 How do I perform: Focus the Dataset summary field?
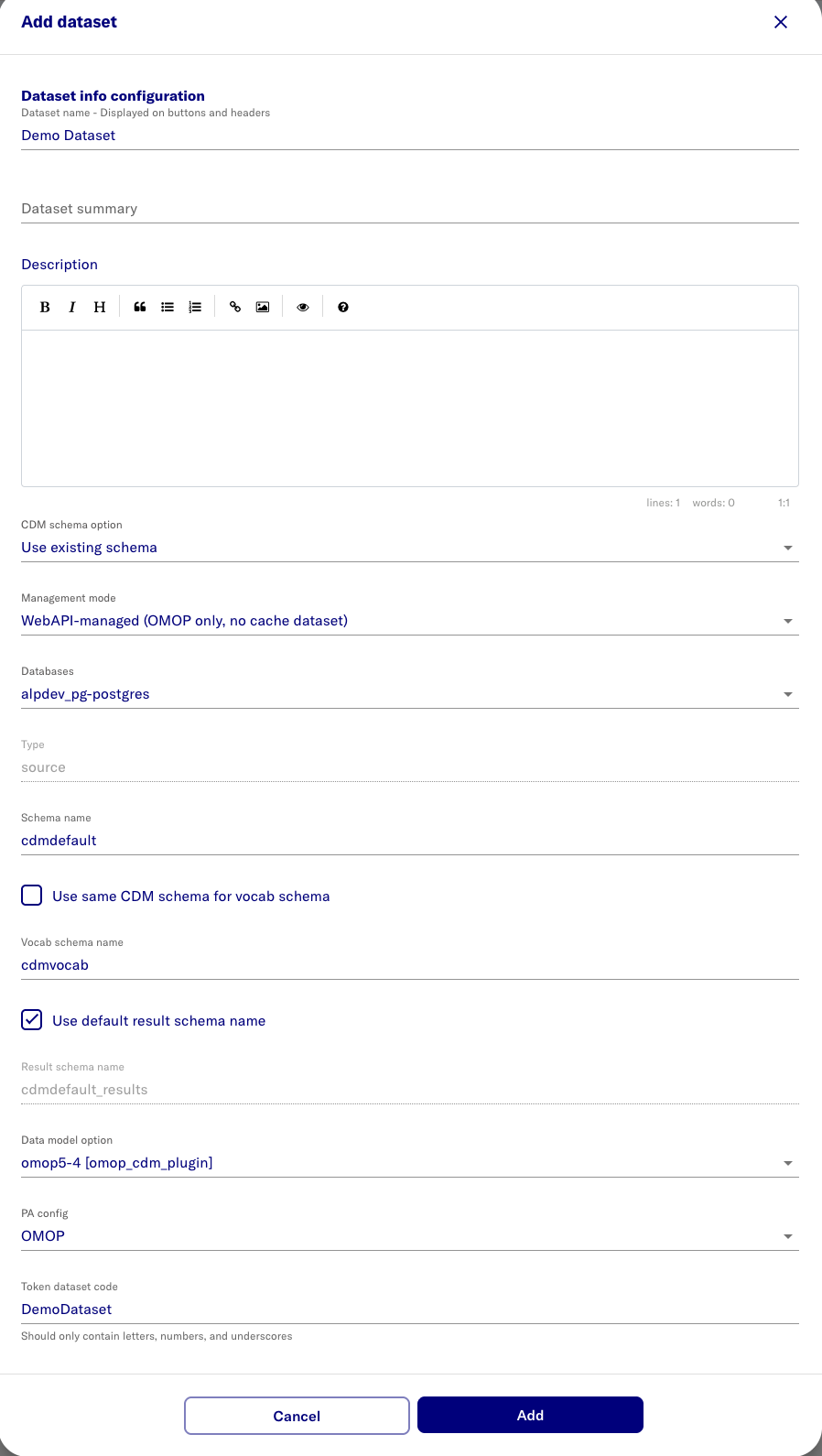(410, 209)
